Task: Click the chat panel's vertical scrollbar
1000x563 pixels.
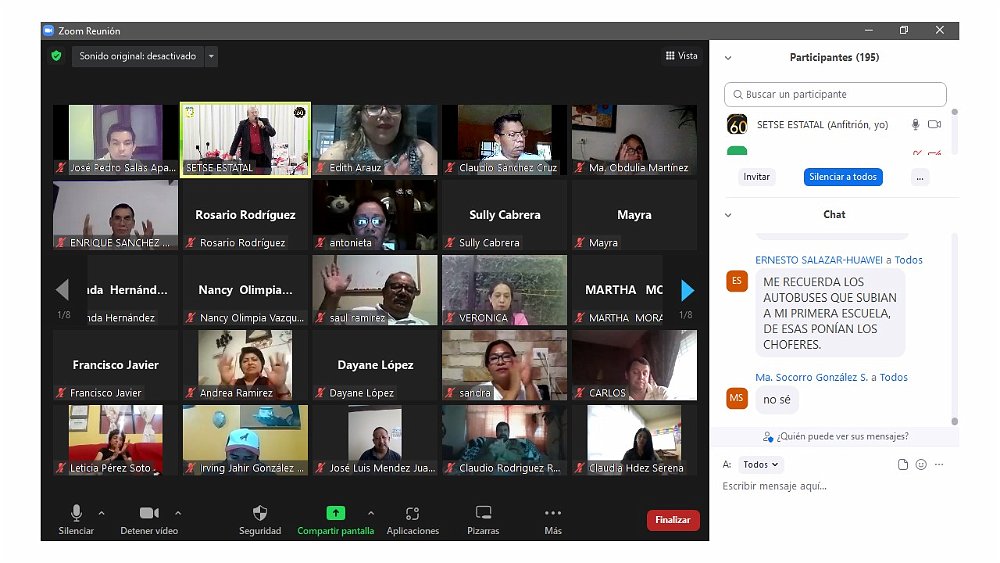Action: click(954, 330)
